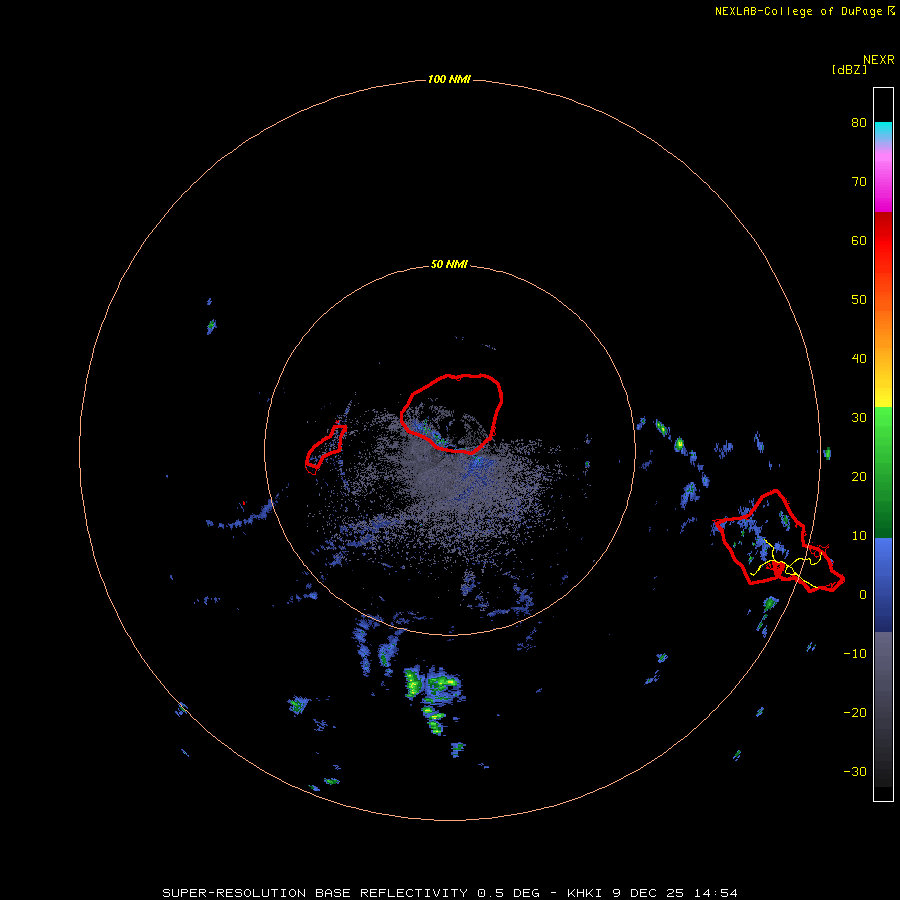Click the [dBZ] unit label
This screenshot has width=900, height=900.
tap(849, 70)
